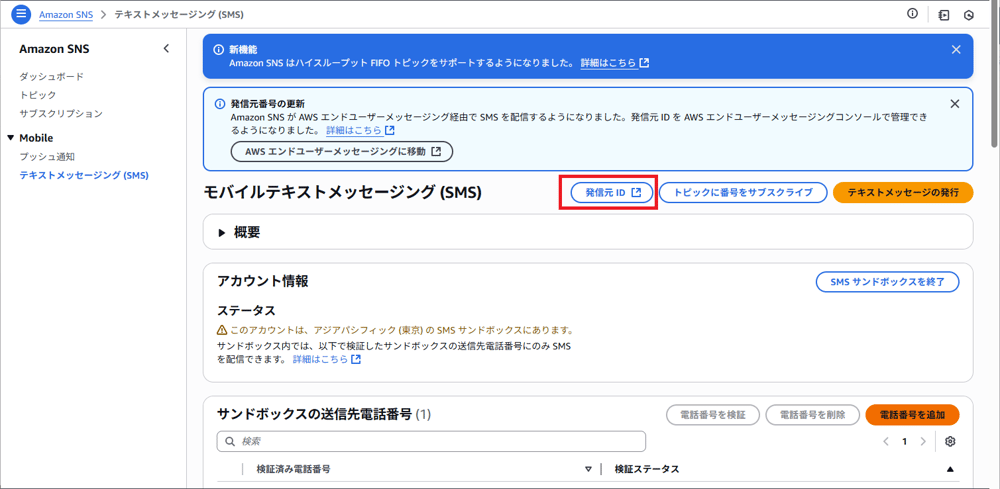Screen dimensions: 1000x489
Task: Open the CloudShell-style panel icon at the top right
Action: coord(945,15)
